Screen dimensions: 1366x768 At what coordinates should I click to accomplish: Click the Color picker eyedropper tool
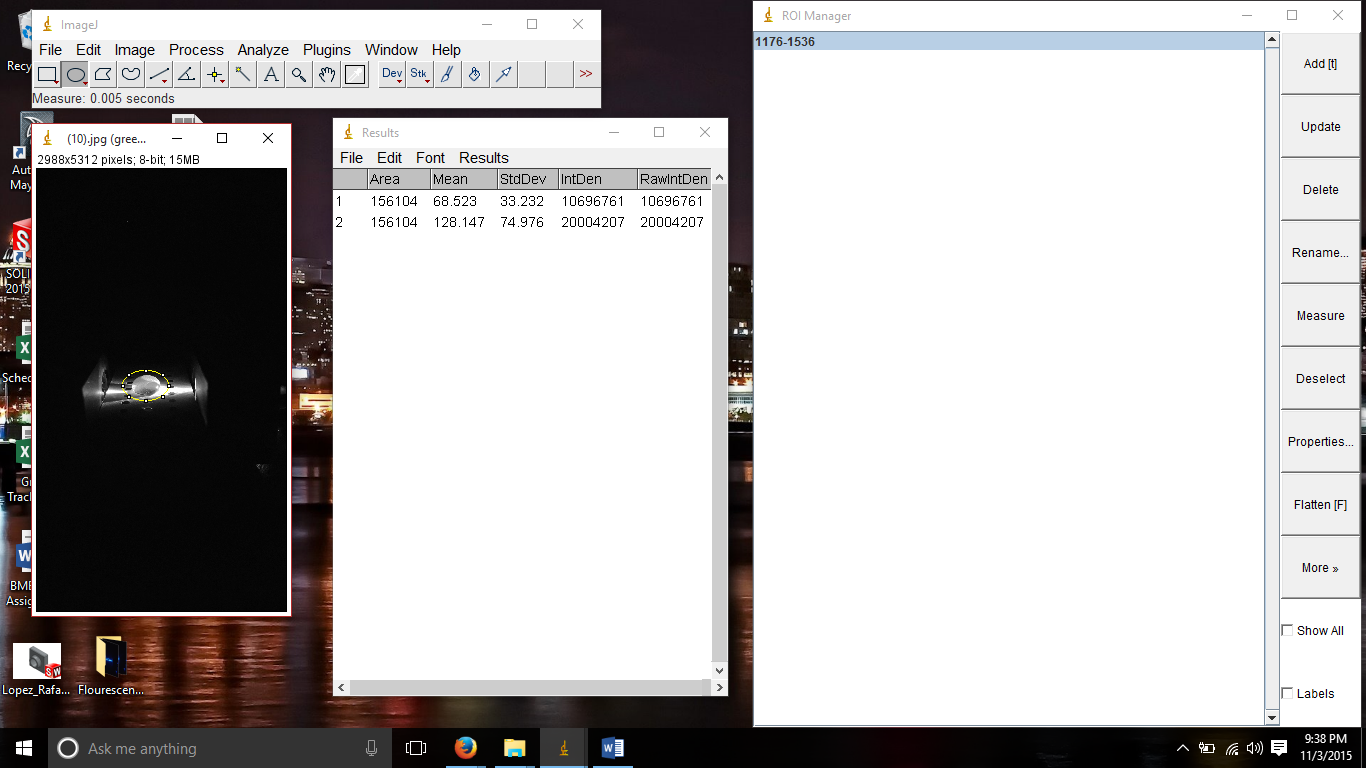(x=355, y=74)
